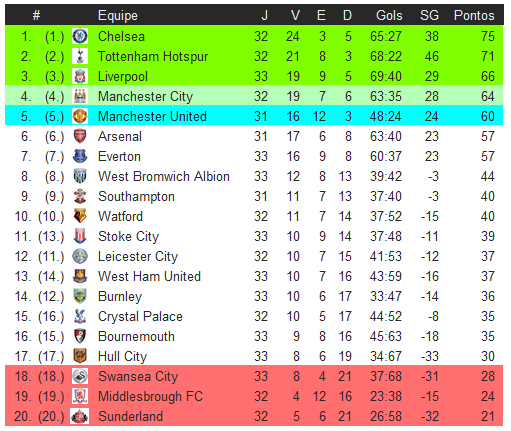Click the Liverpool club badge
511x431 pixels.
click(x=80, y=76)
